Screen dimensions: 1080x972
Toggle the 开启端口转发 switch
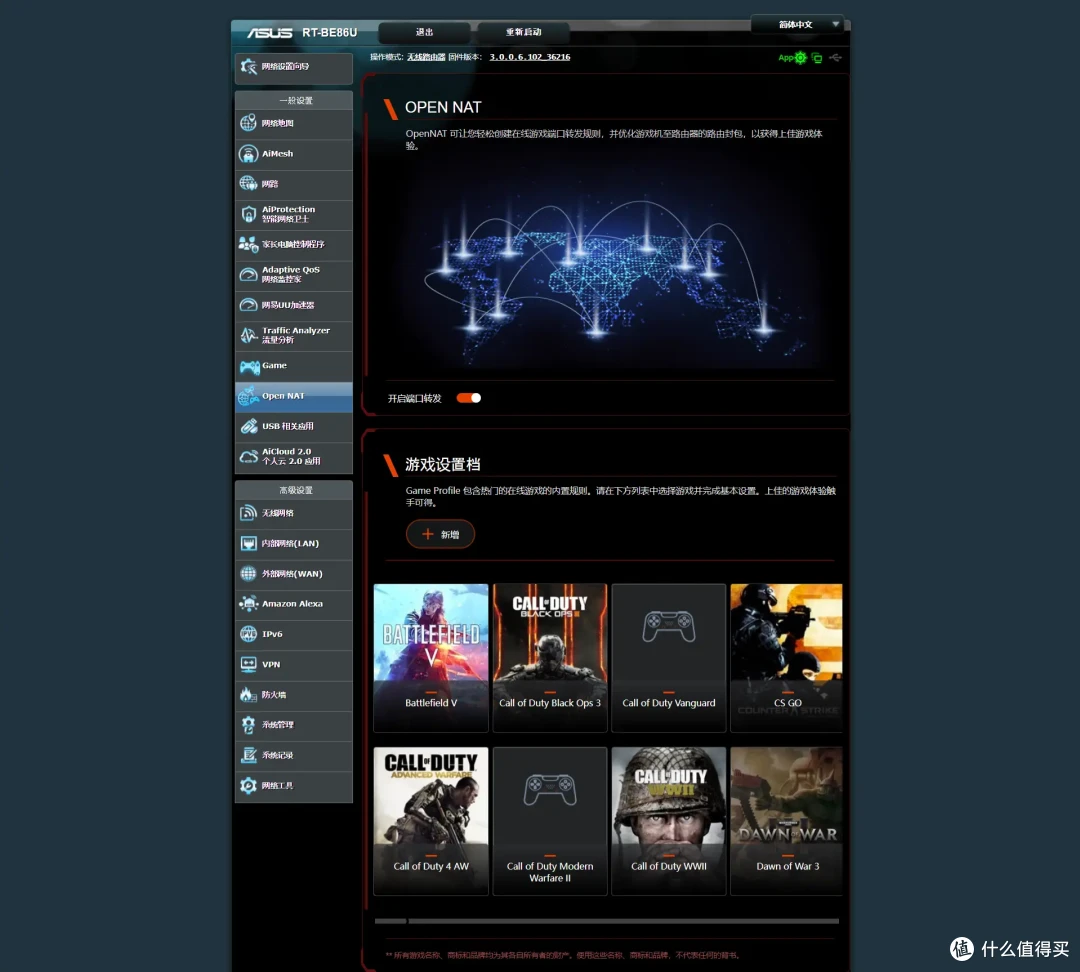coord(469,398)
